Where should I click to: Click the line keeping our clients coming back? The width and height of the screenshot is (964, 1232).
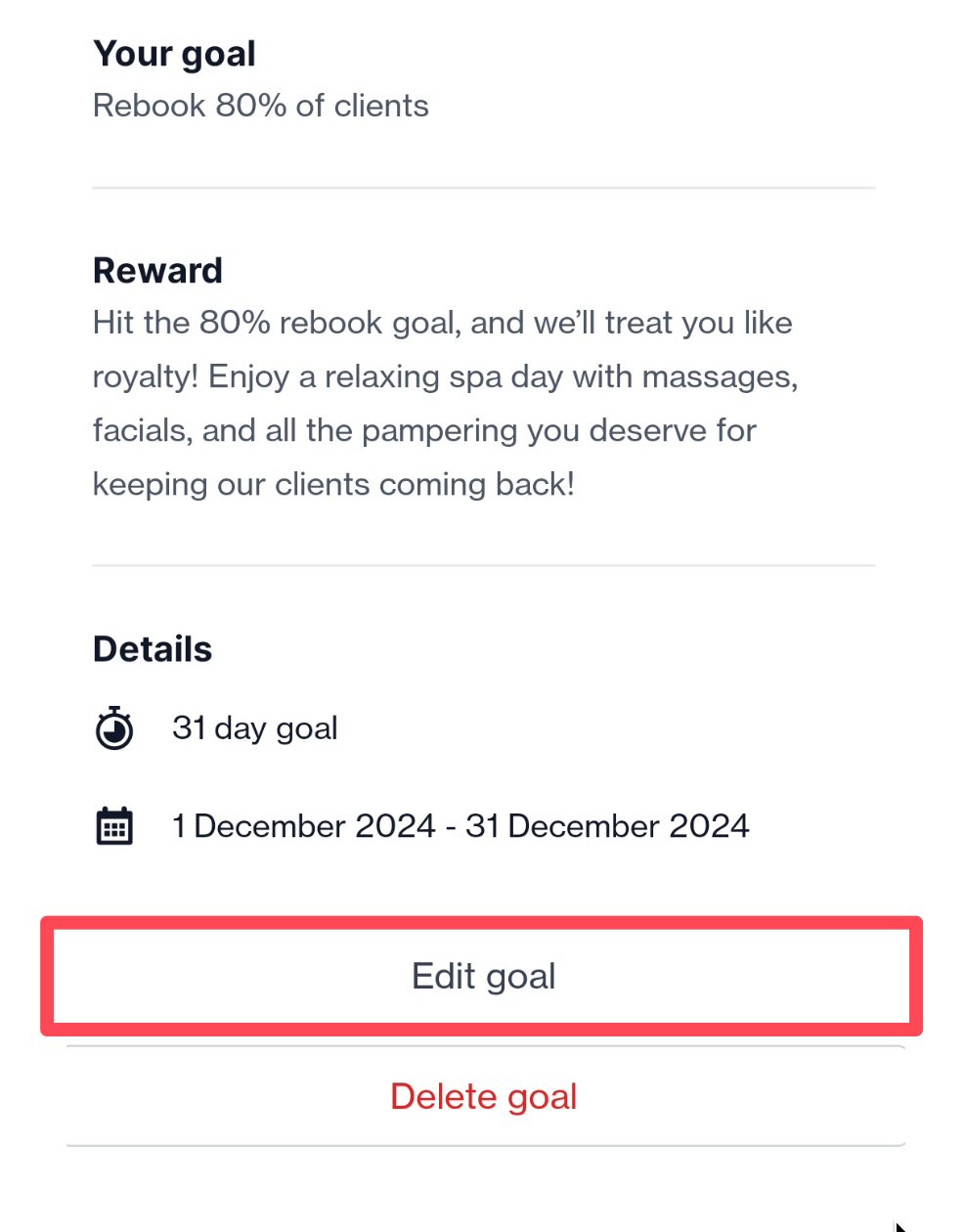[333, 484]
